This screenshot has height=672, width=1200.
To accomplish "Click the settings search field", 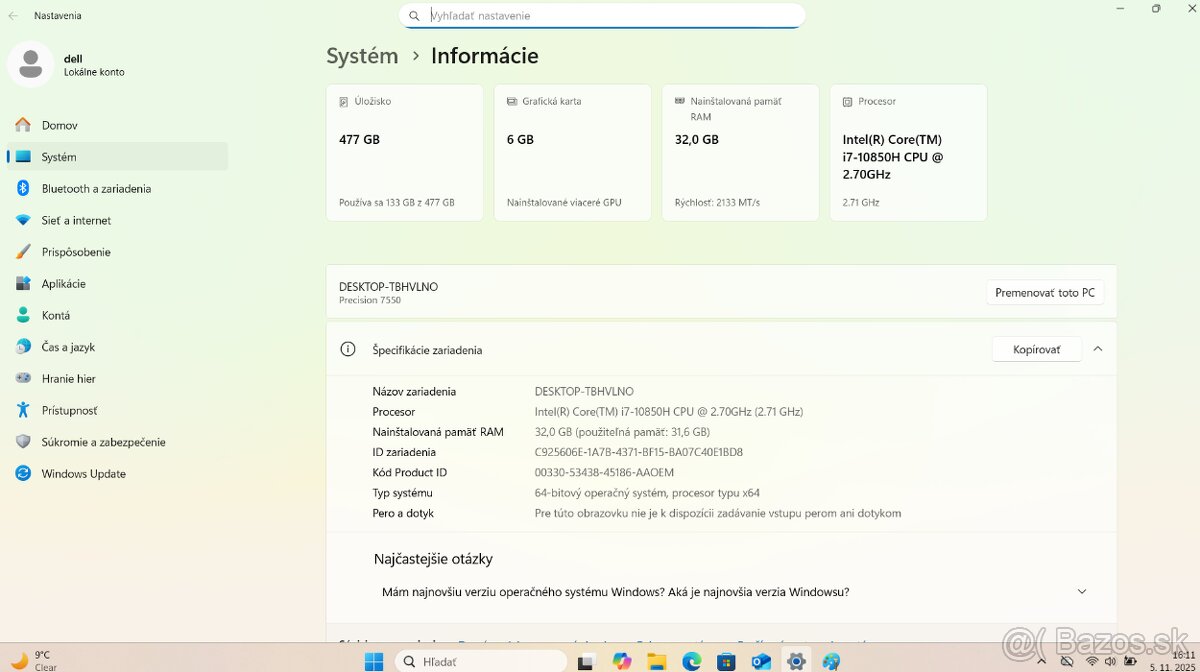I will pyautogui.click(x=600, y=15).
